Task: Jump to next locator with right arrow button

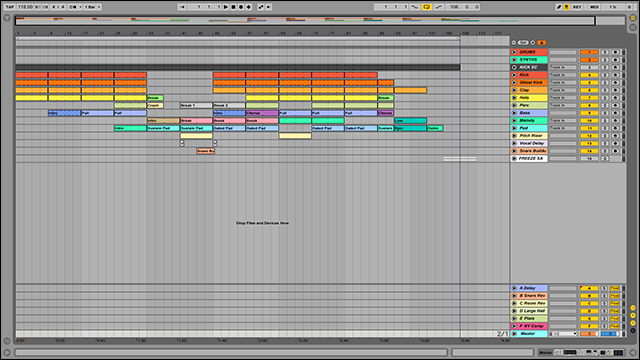Action: tap(533, 42)
